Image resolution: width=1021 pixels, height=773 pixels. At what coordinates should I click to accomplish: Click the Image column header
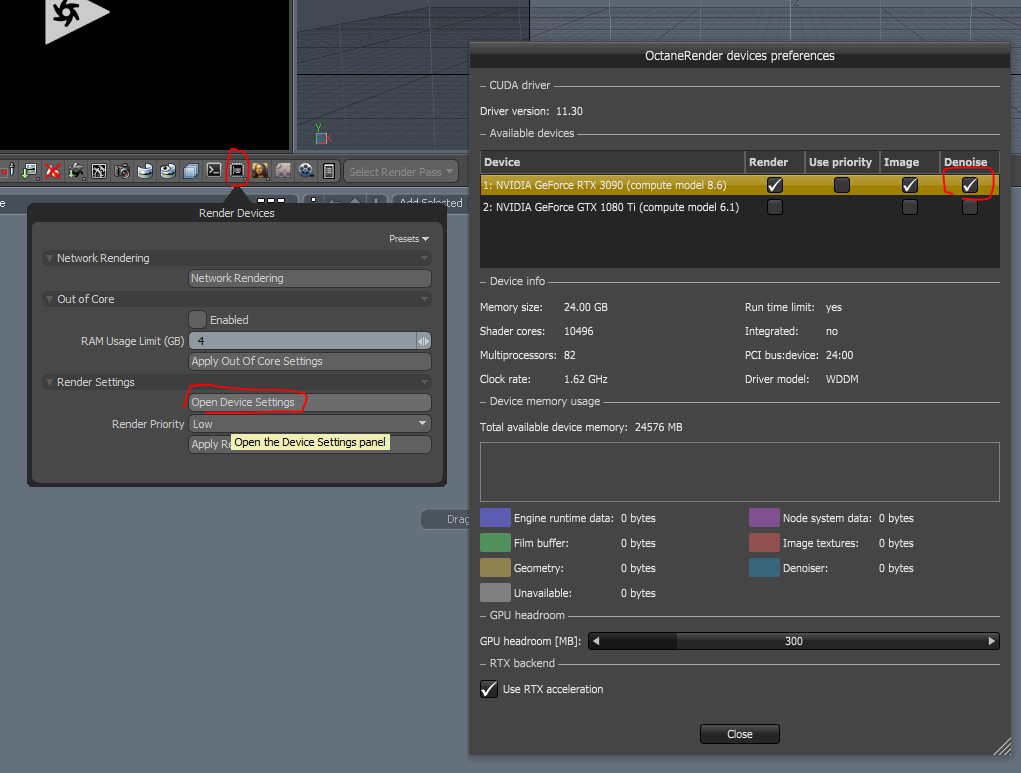point(910,162)
